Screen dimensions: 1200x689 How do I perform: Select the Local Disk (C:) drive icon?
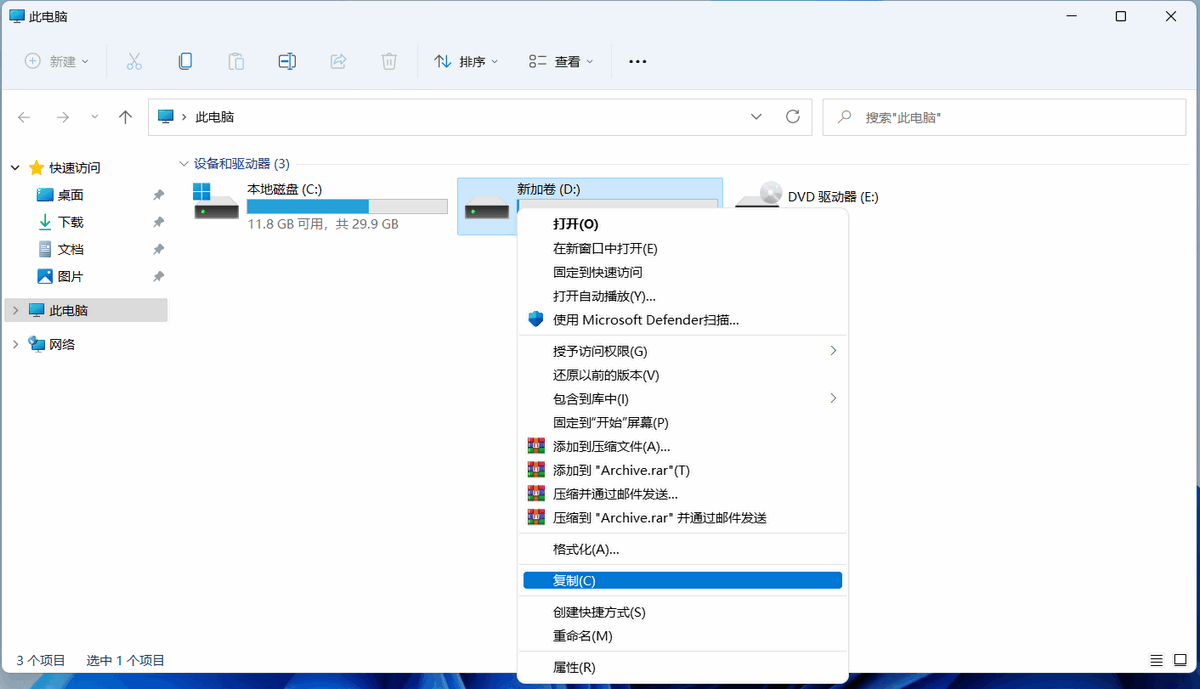point(216,201)
